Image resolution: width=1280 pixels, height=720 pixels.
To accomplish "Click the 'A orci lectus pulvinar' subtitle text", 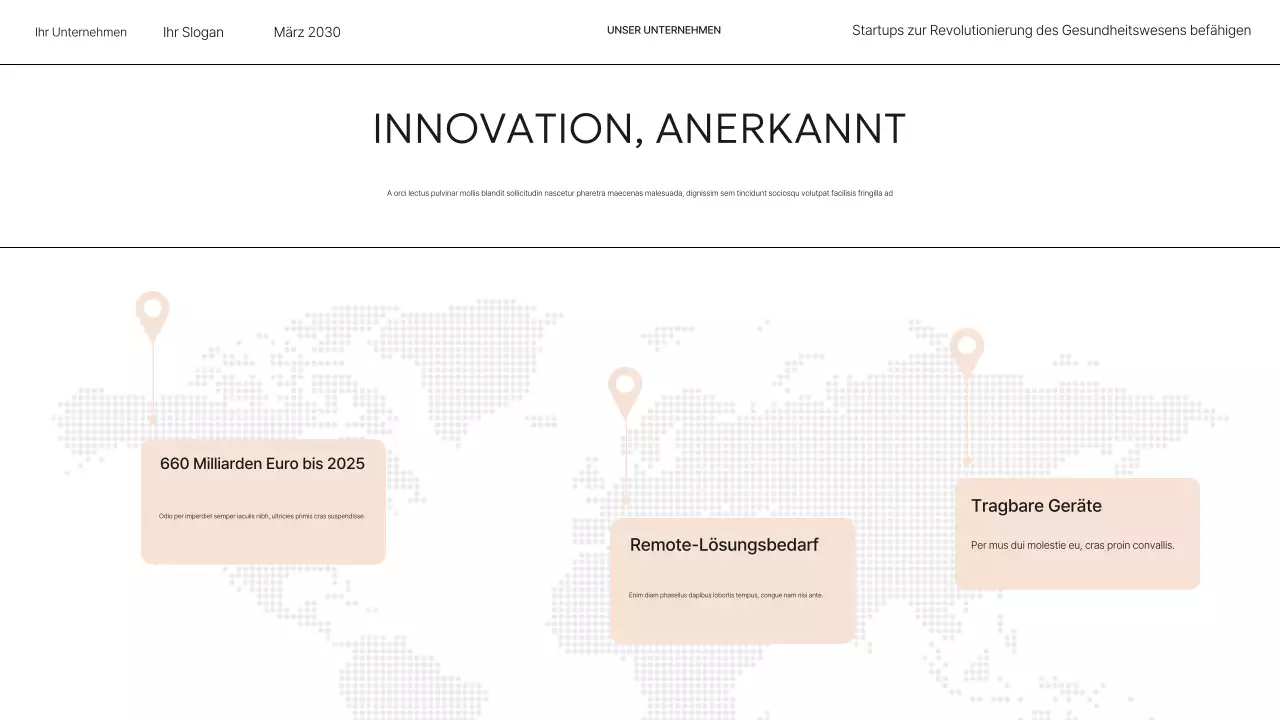I will [x=639, y=193].
